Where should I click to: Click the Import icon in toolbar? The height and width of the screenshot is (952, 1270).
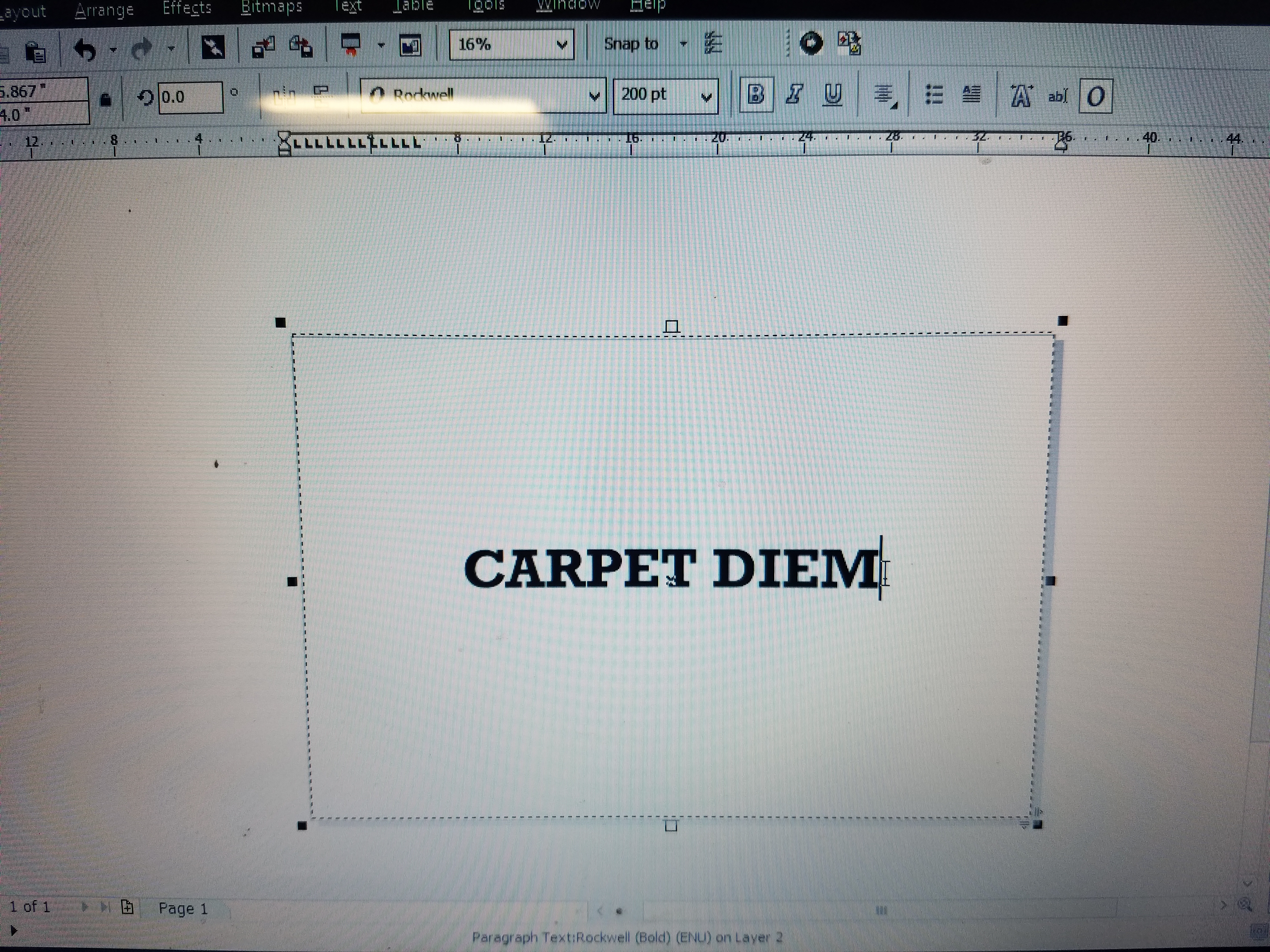pos(264,47)
